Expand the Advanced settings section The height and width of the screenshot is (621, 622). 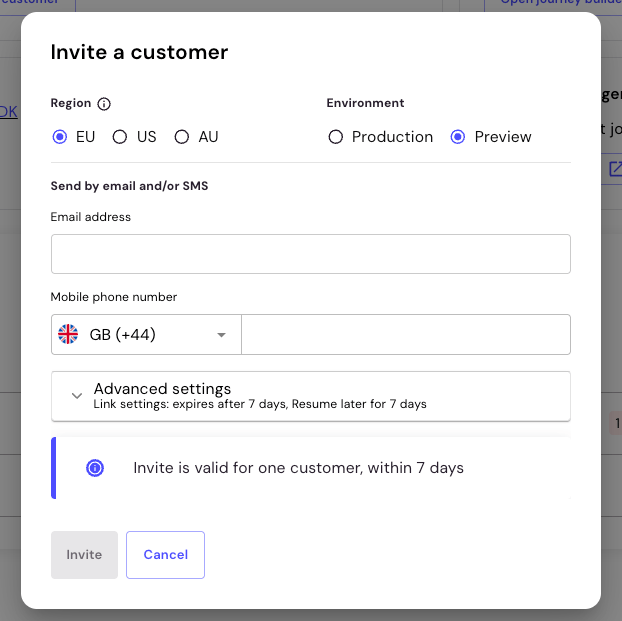point(311,396)
